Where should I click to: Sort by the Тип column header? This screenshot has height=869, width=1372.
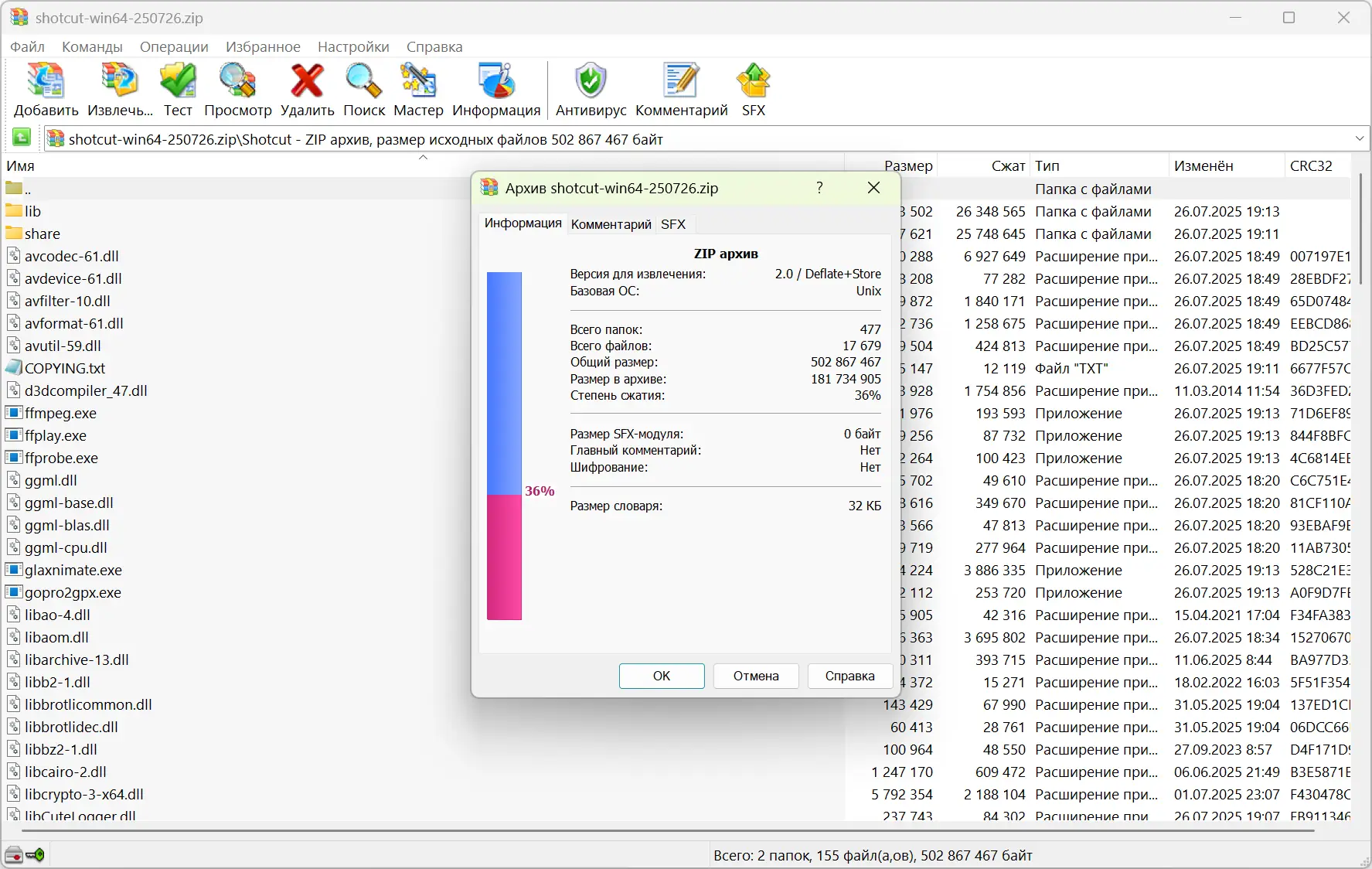tap(1099, 165)
